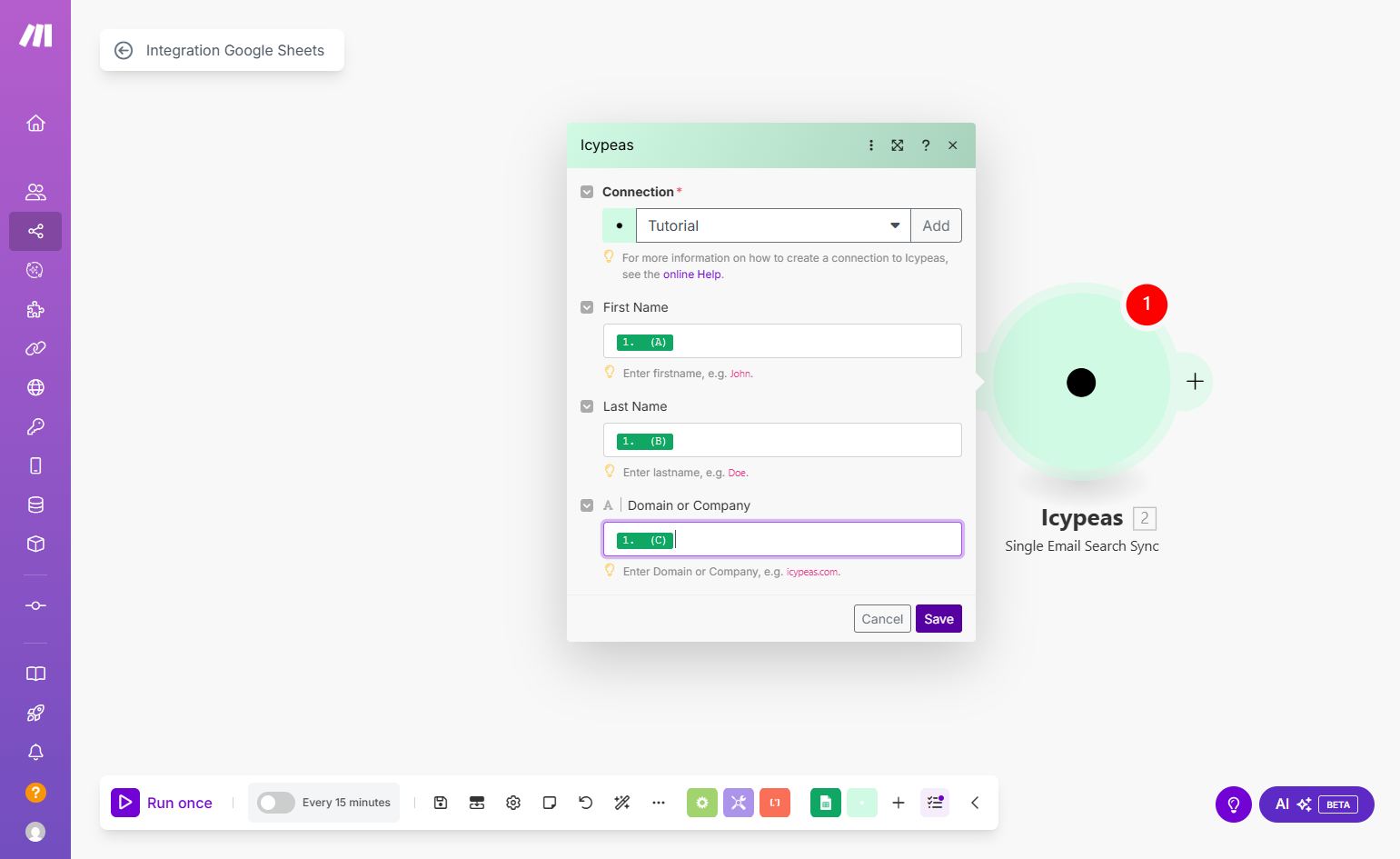Open help for the Icypeas module

coord(926,145)
